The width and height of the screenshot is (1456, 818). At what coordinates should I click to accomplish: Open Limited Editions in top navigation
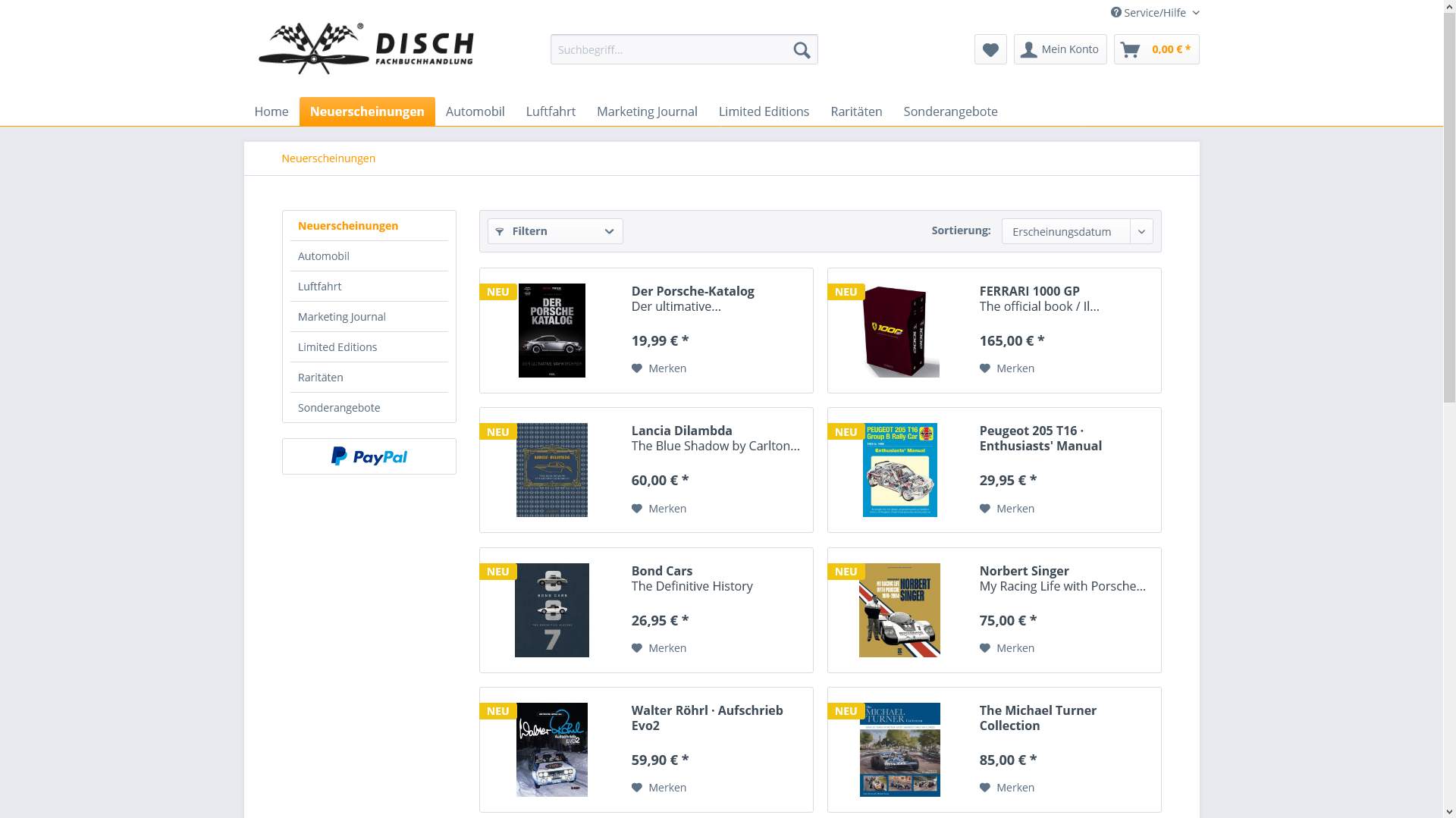764,111
